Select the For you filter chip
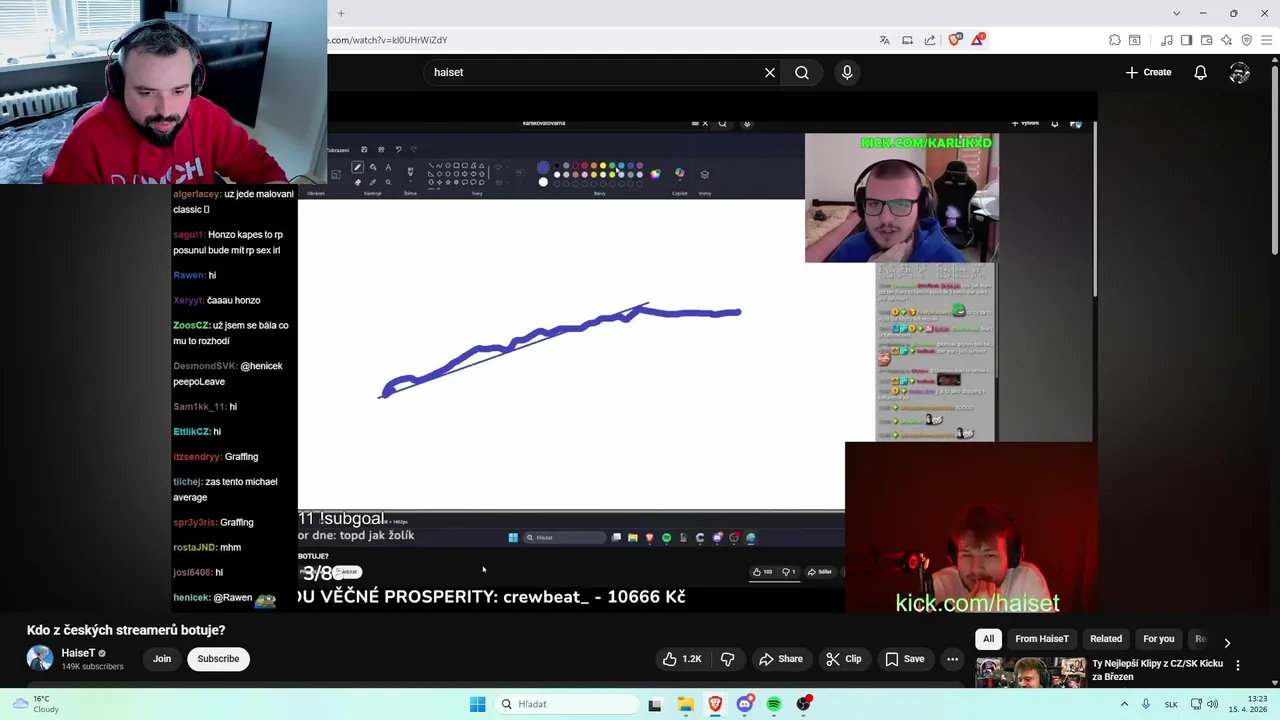This screenshot has height=720, width=1280. 1159,639
